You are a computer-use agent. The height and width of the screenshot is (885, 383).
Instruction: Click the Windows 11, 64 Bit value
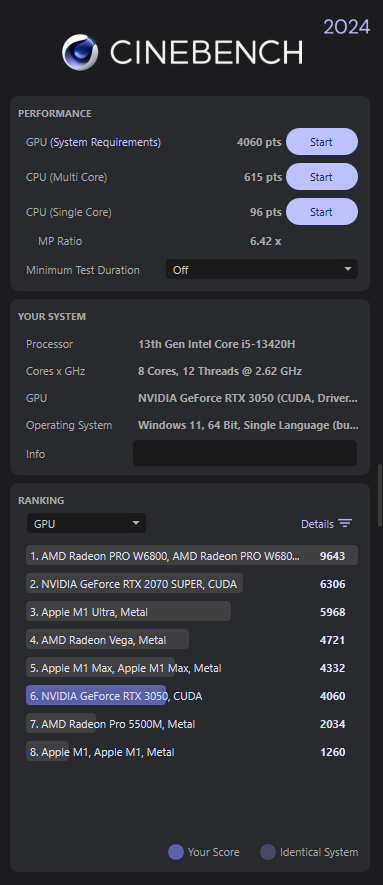pyautogui.click(x=248, y=425)
